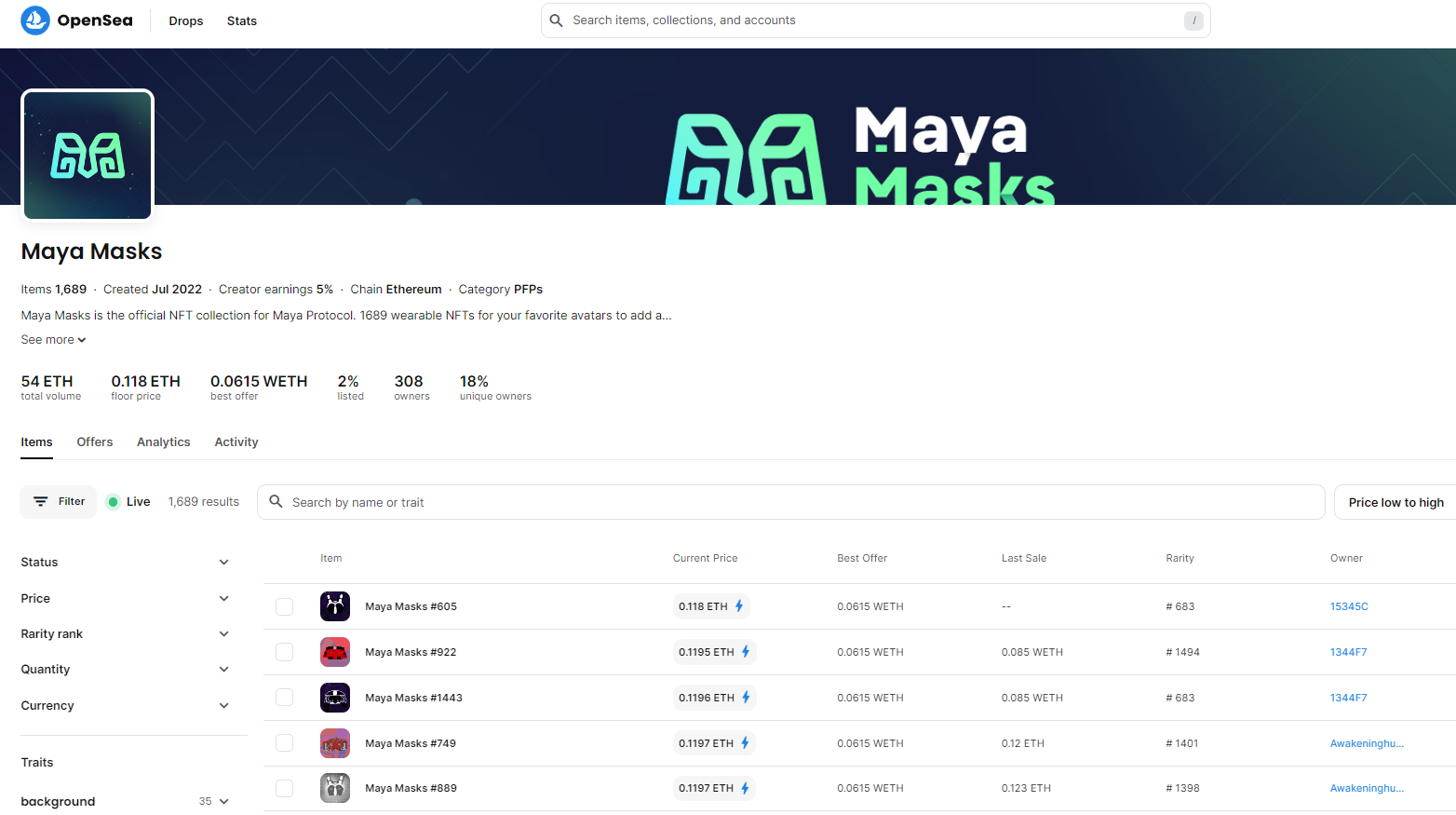Screen dimensions: 1456x815
Task: Click the 0.118 ETH floor price stat
Action: point(145,387)
